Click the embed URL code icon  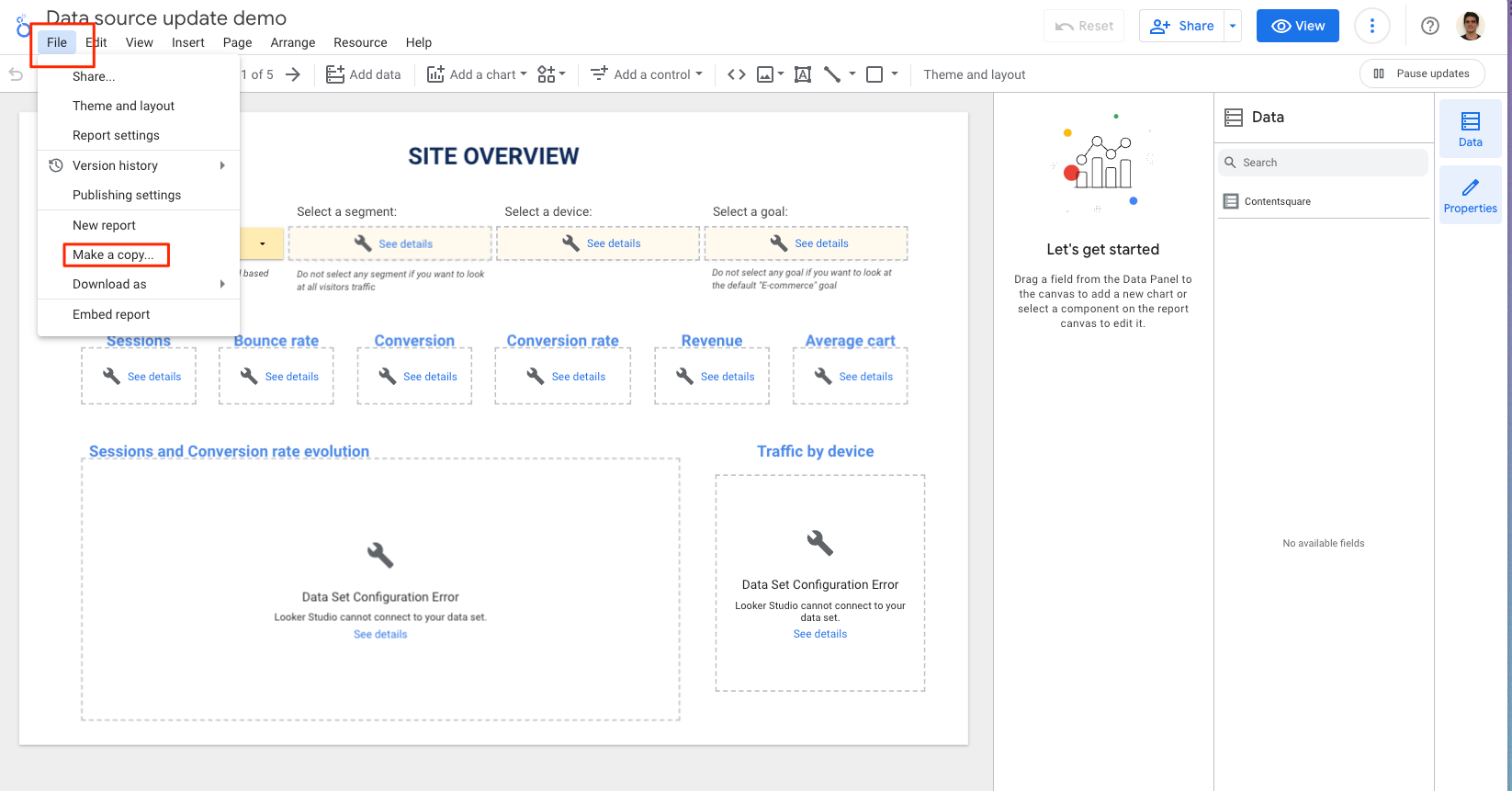point(737,74)
